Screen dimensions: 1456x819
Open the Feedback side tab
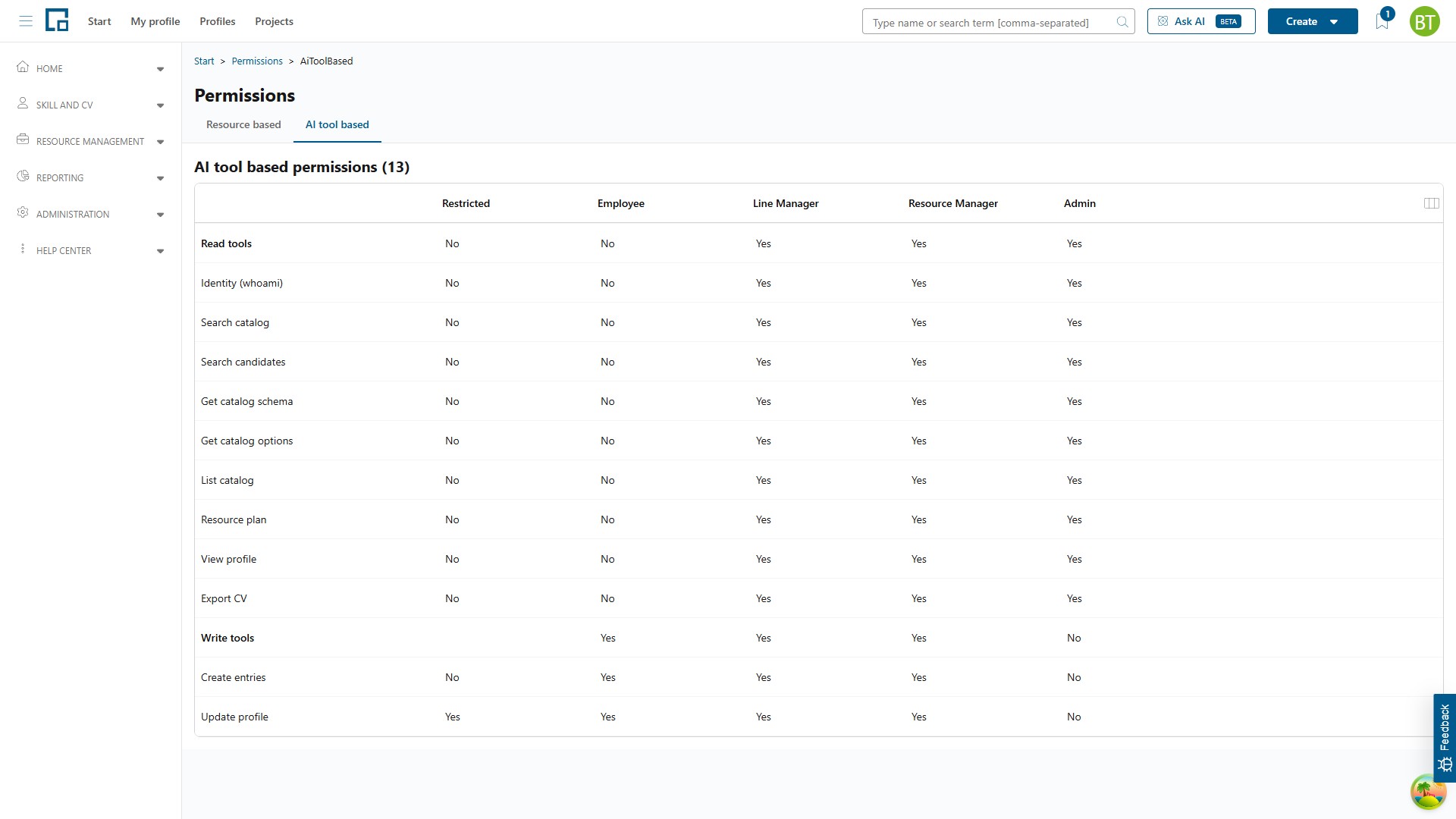click(x=1445, y=738)
